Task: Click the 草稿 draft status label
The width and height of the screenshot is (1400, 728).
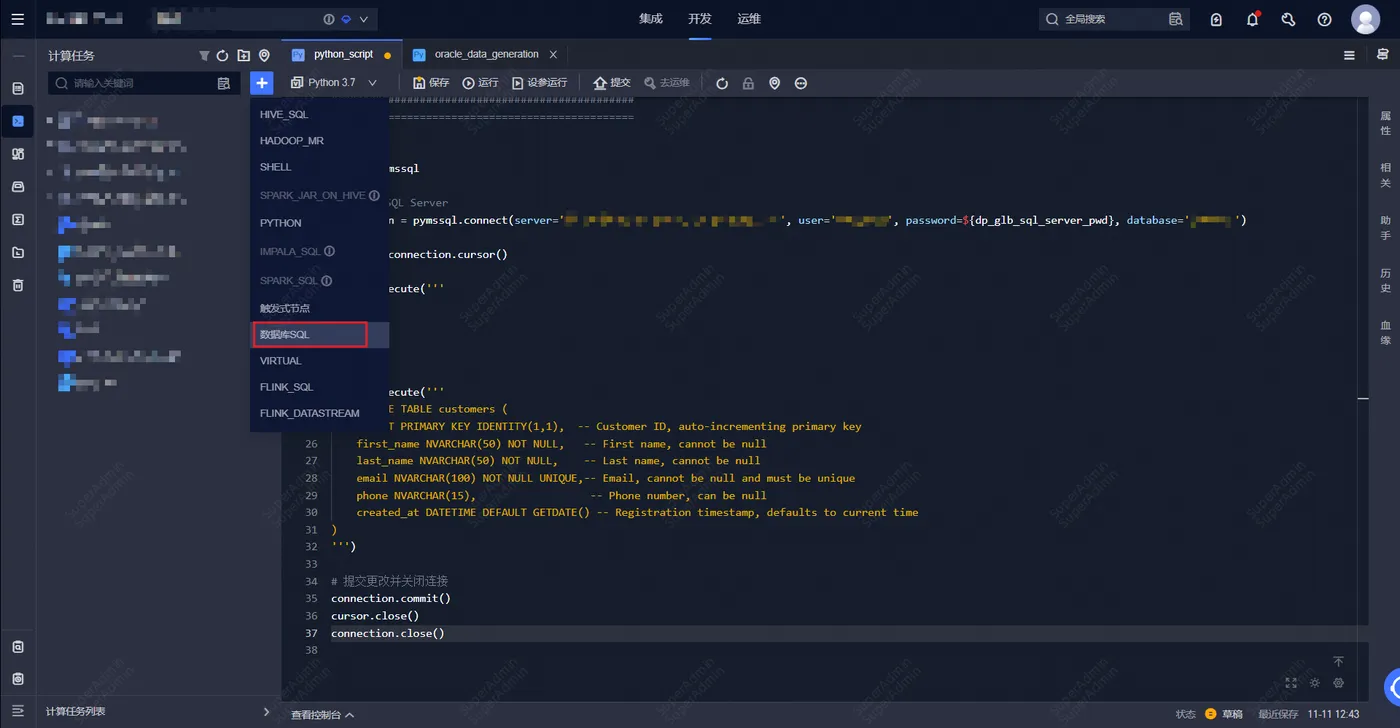Action: tap(1231, 714)
